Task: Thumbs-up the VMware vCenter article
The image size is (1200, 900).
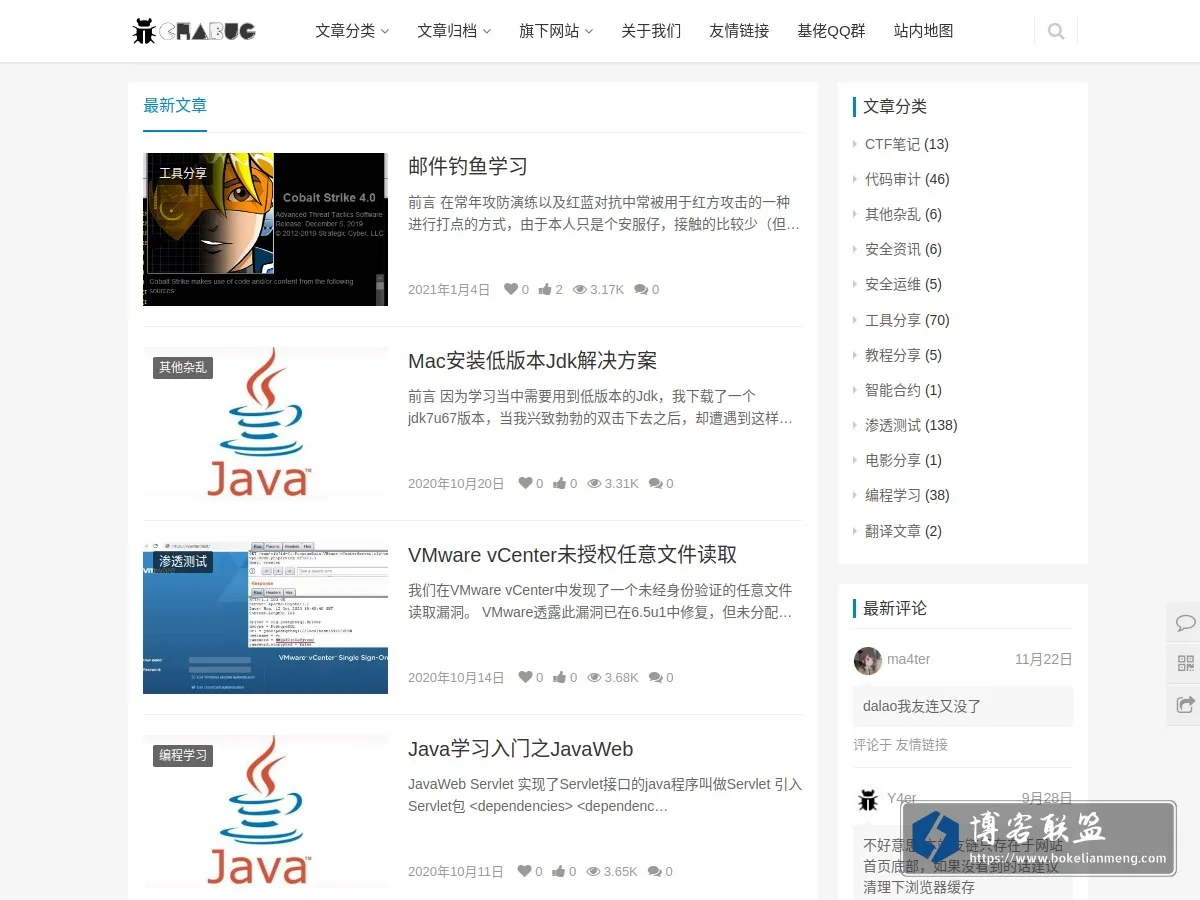Action: pos(559,677)
